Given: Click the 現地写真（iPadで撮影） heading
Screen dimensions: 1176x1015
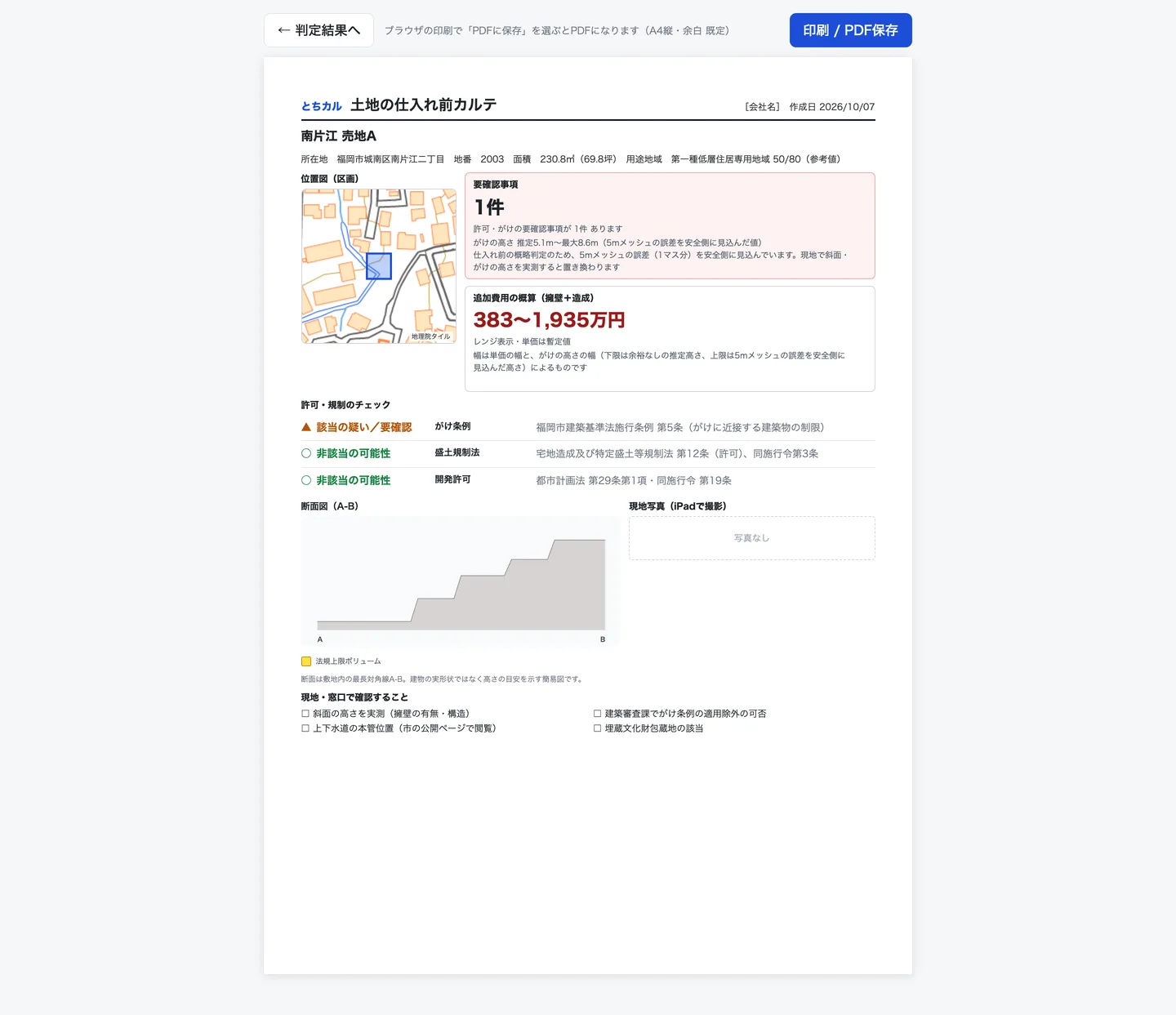Looking at the screenshot, I should click(x=678, y=506).
